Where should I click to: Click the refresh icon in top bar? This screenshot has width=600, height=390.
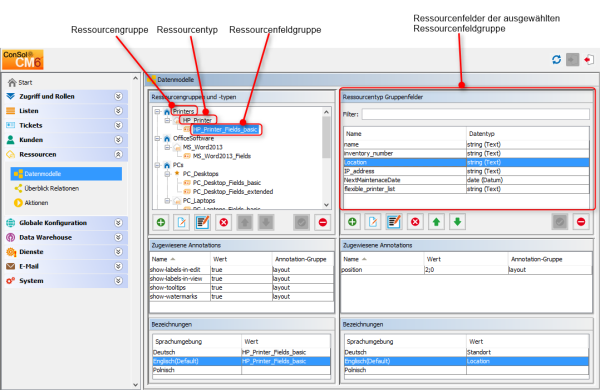pyautogui.click(x=556, y=60)
